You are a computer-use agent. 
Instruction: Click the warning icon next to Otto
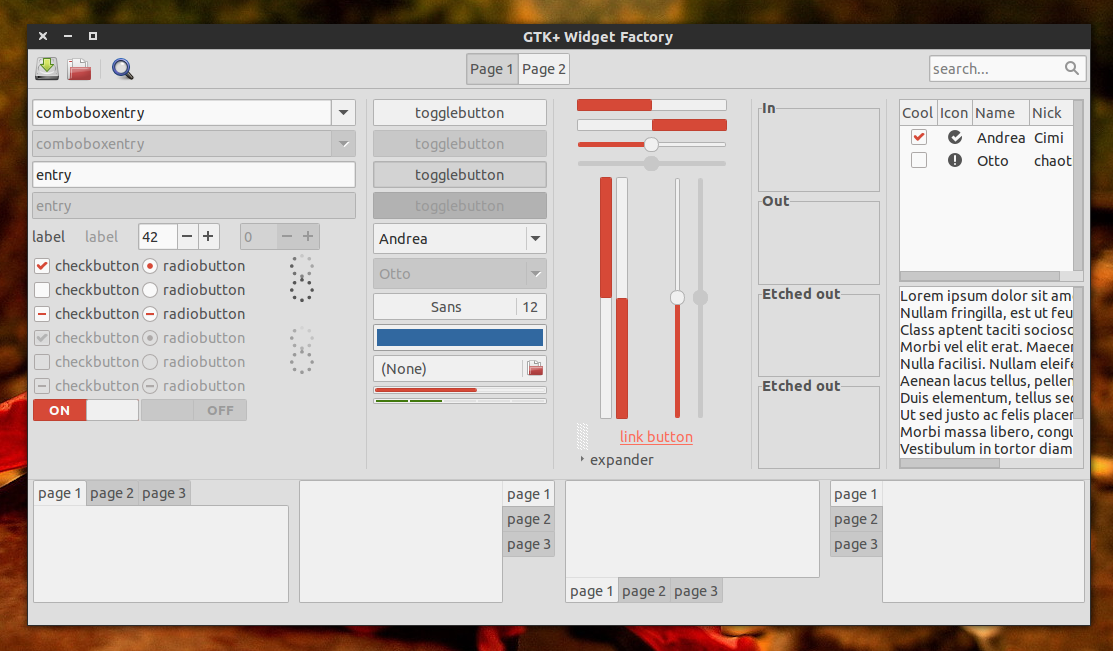pos(956,160)
